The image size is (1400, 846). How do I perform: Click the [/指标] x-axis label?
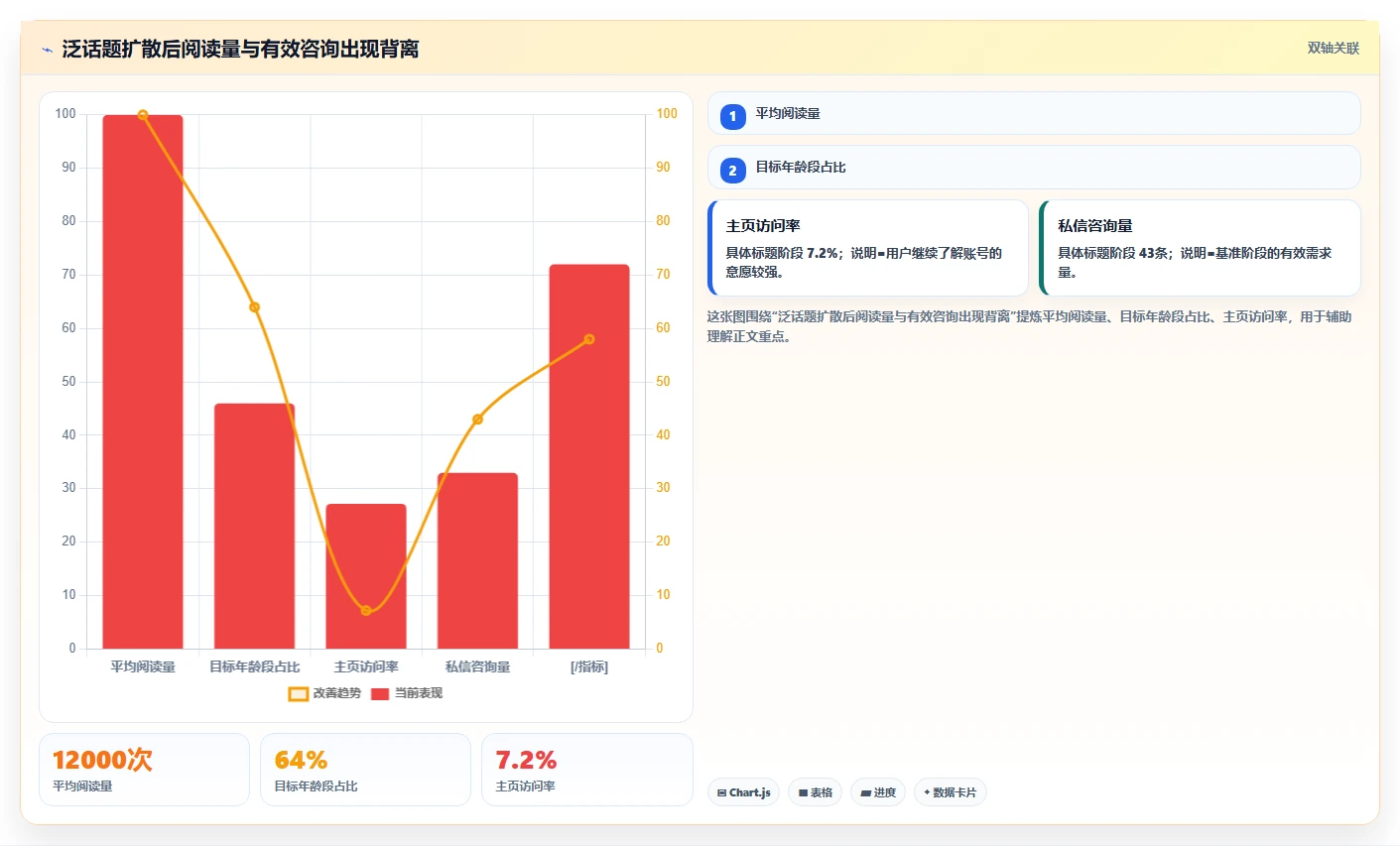(x=589, y=667)
